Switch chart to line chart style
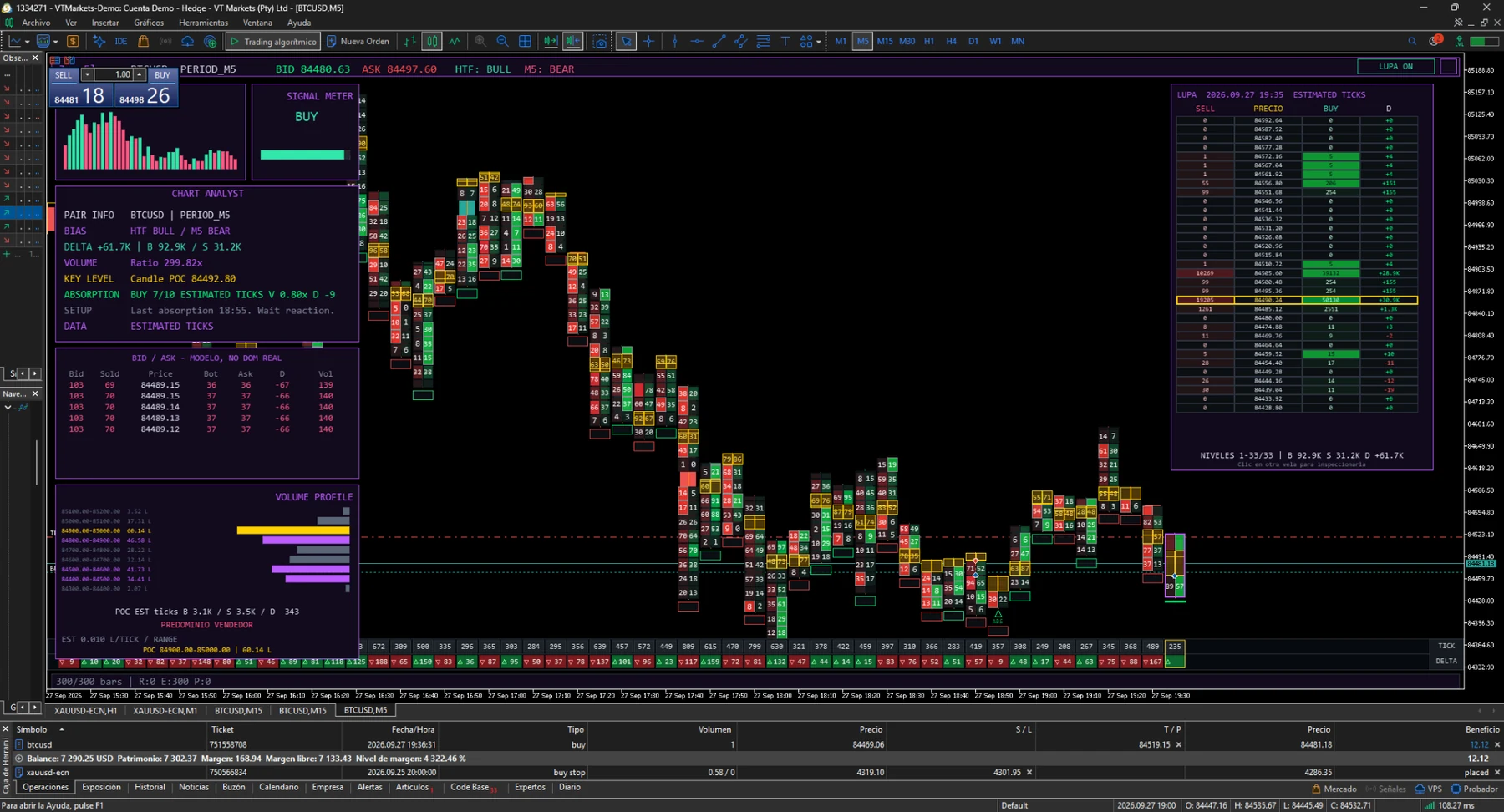 pos(455,41)
